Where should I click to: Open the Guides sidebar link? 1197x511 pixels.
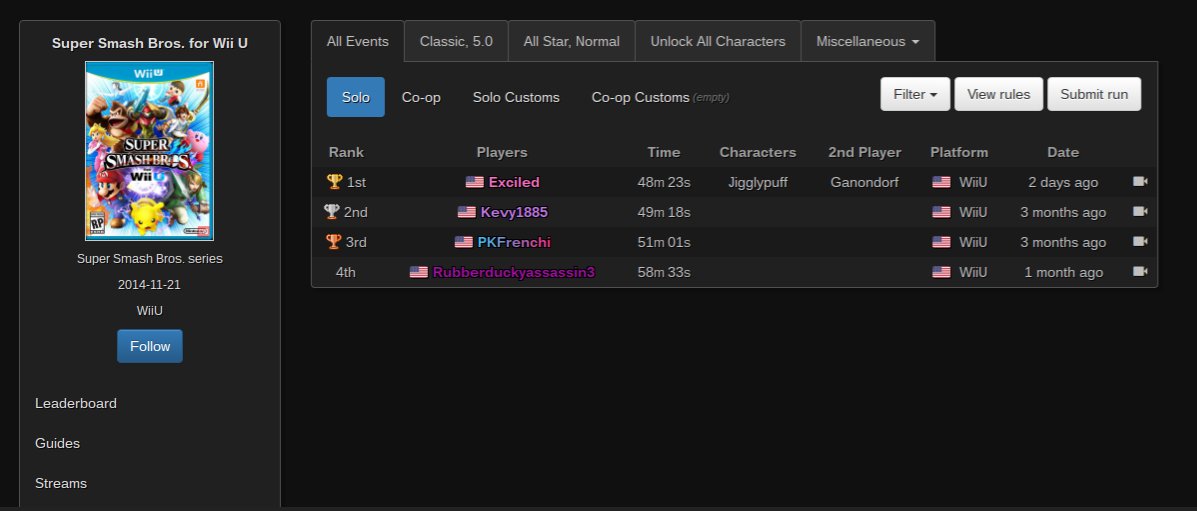[x=57, y=443]
